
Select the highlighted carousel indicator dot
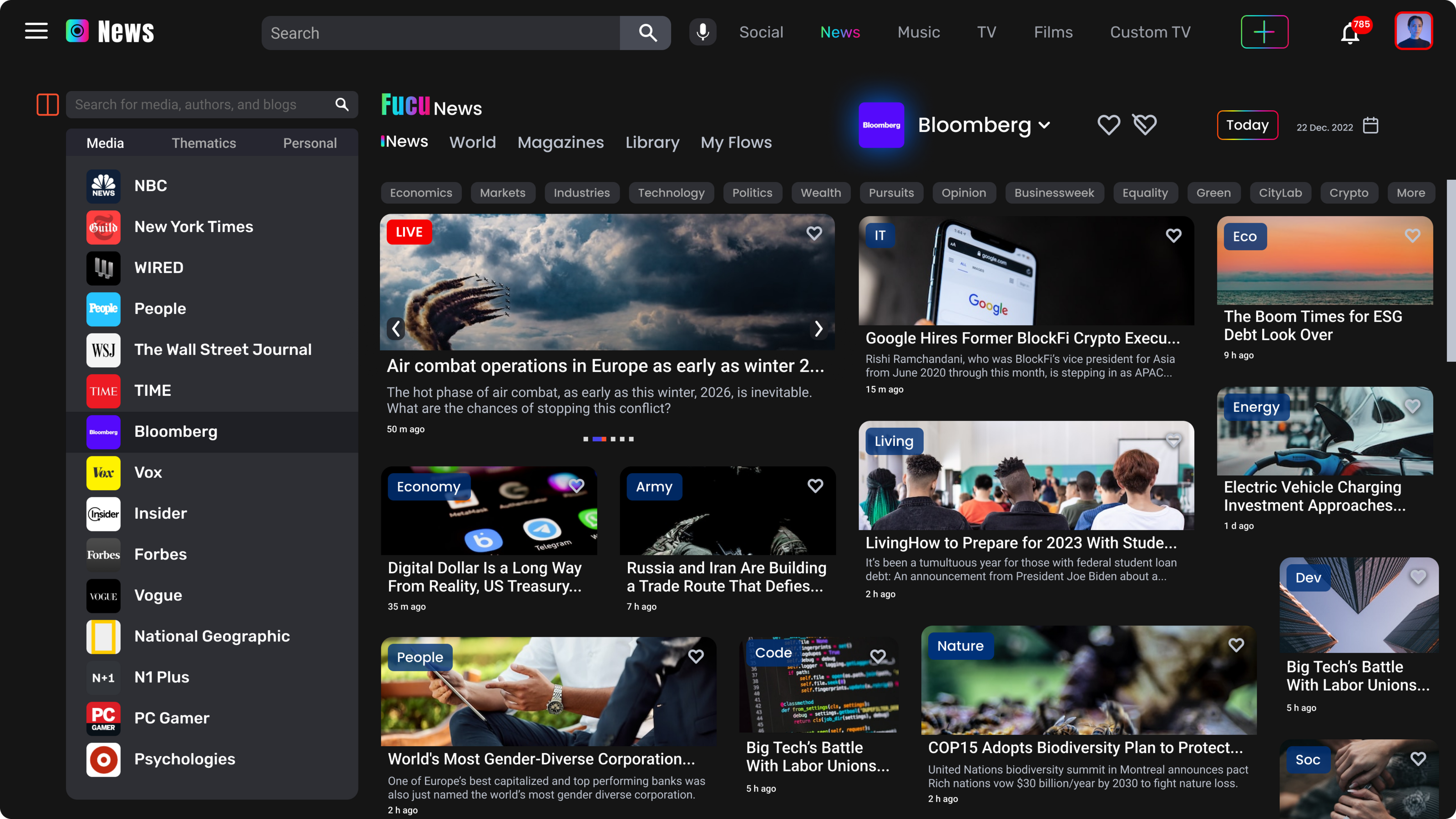click(x=599, y=439)
